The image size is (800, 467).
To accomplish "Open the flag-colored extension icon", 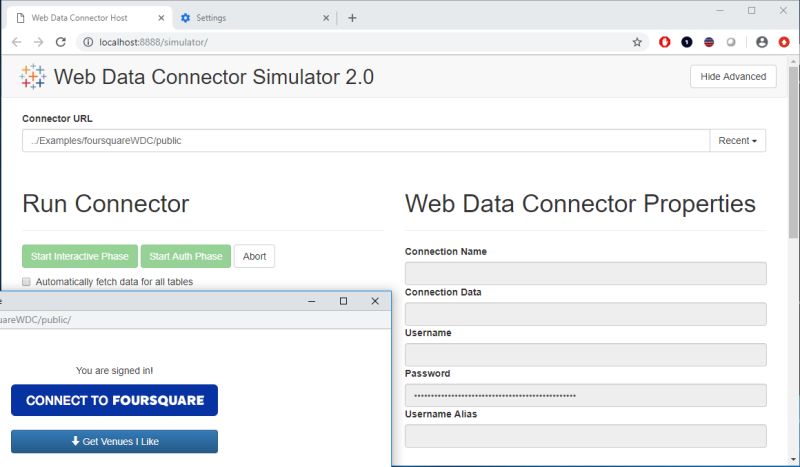I will point(709,42).
